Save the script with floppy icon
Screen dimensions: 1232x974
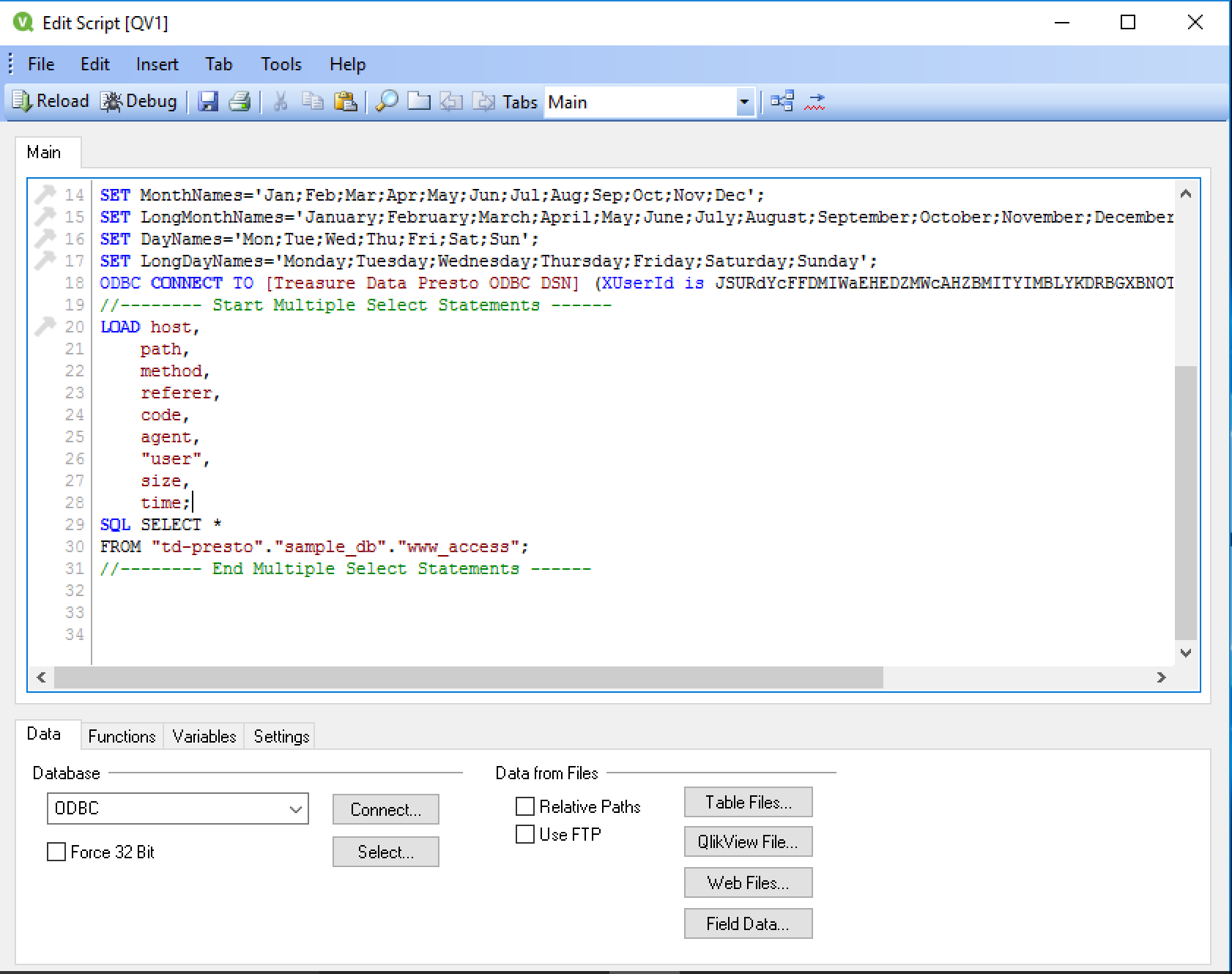coord(209,101)
